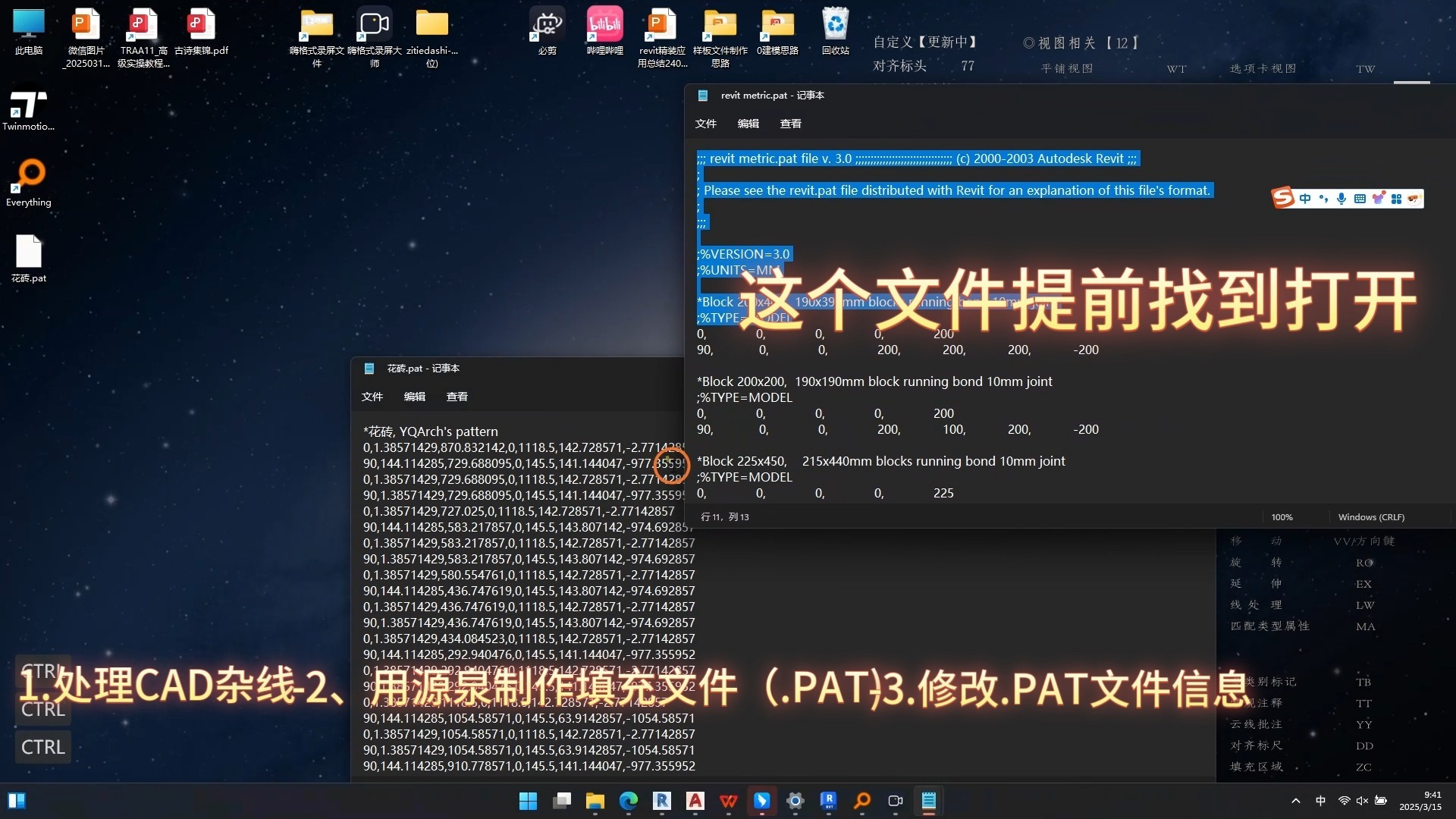Open the 查看 menu in revit metric.pat notepad
Screen dimensions: 1456x819
click(x=790, y=123)
